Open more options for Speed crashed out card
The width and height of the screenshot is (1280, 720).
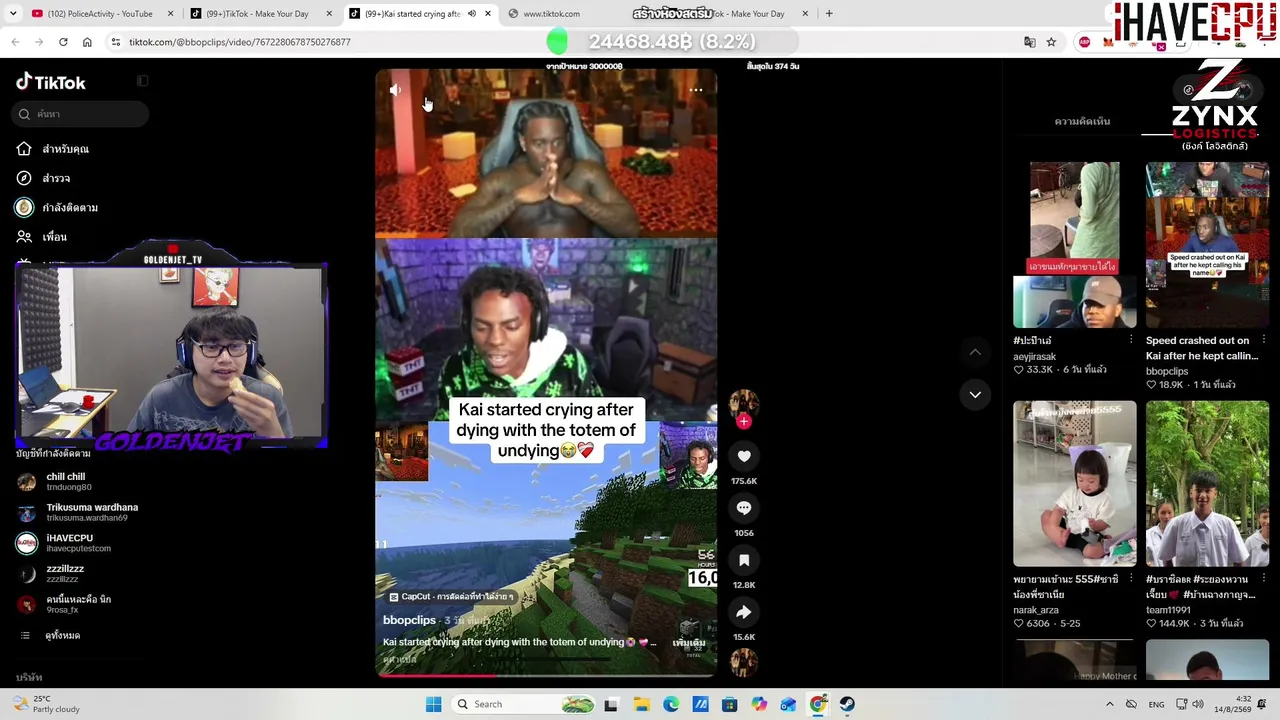point(1263,340)
